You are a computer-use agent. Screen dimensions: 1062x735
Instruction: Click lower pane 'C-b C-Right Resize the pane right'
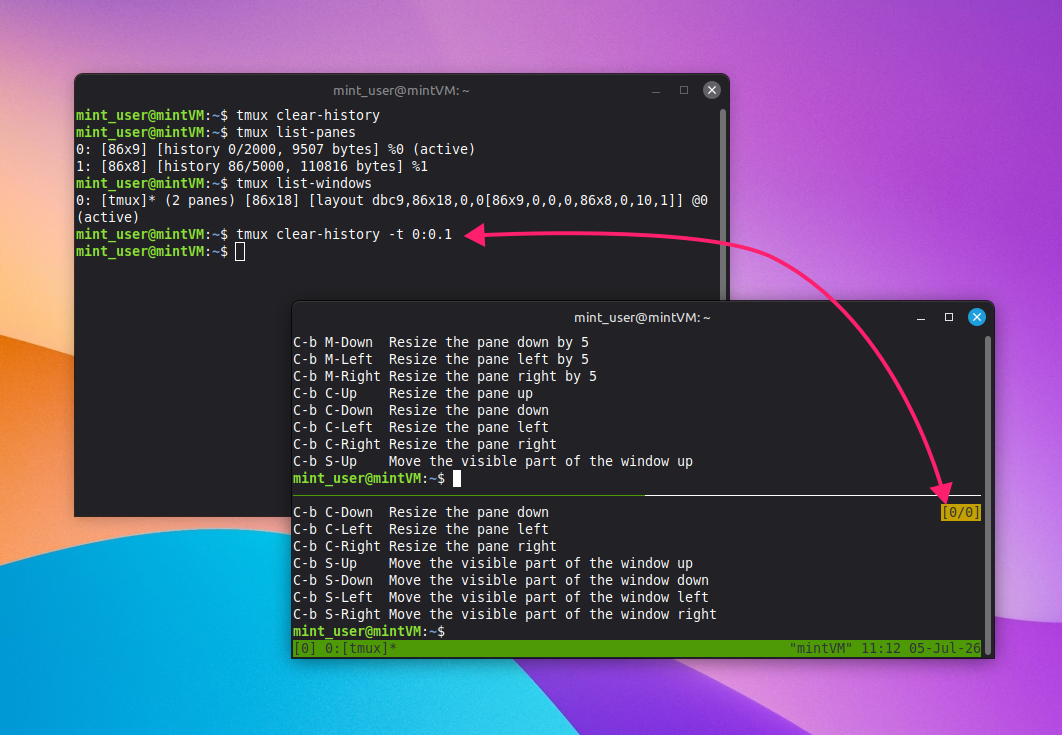[x=425, y=547]
